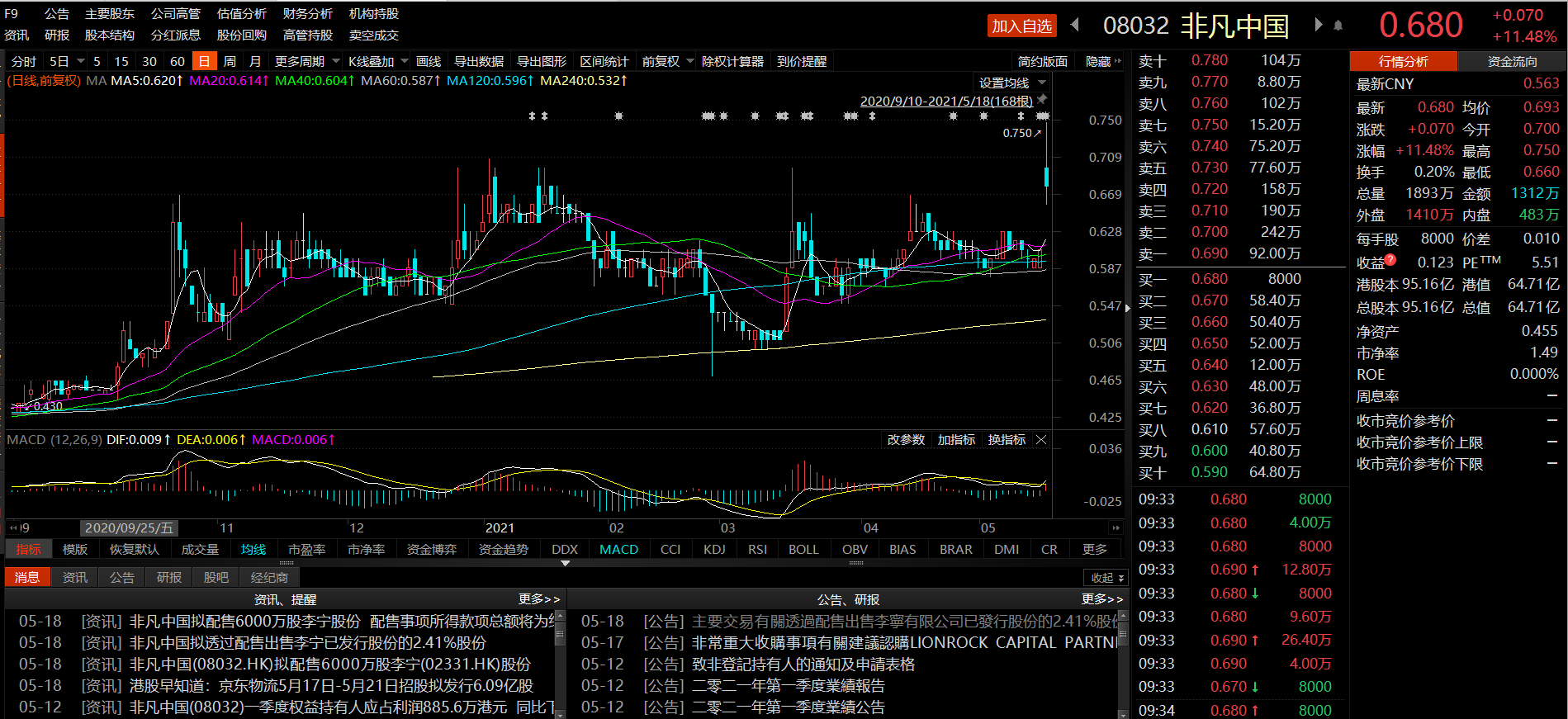Close the MACD indicator panel

(x=1041, y=440)
